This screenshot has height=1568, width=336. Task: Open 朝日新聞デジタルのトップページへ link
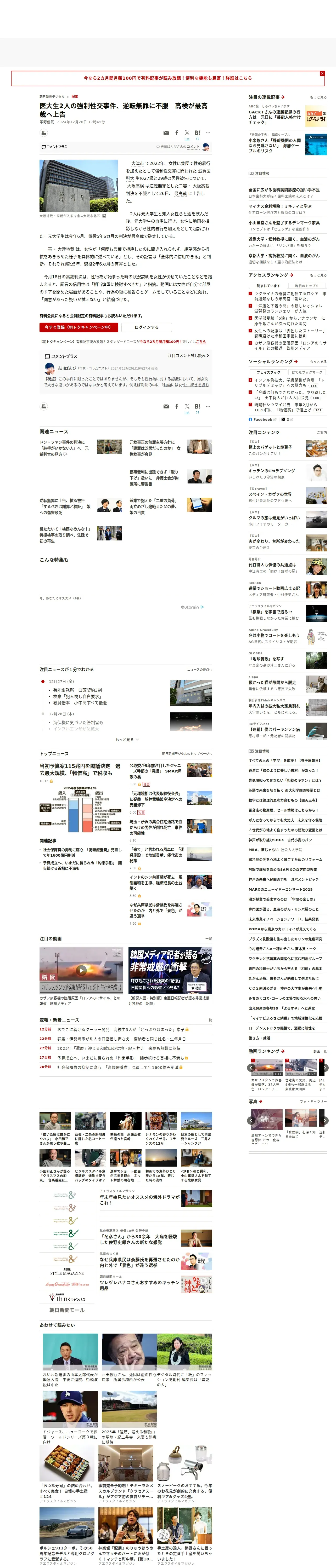tap(187, 754)
